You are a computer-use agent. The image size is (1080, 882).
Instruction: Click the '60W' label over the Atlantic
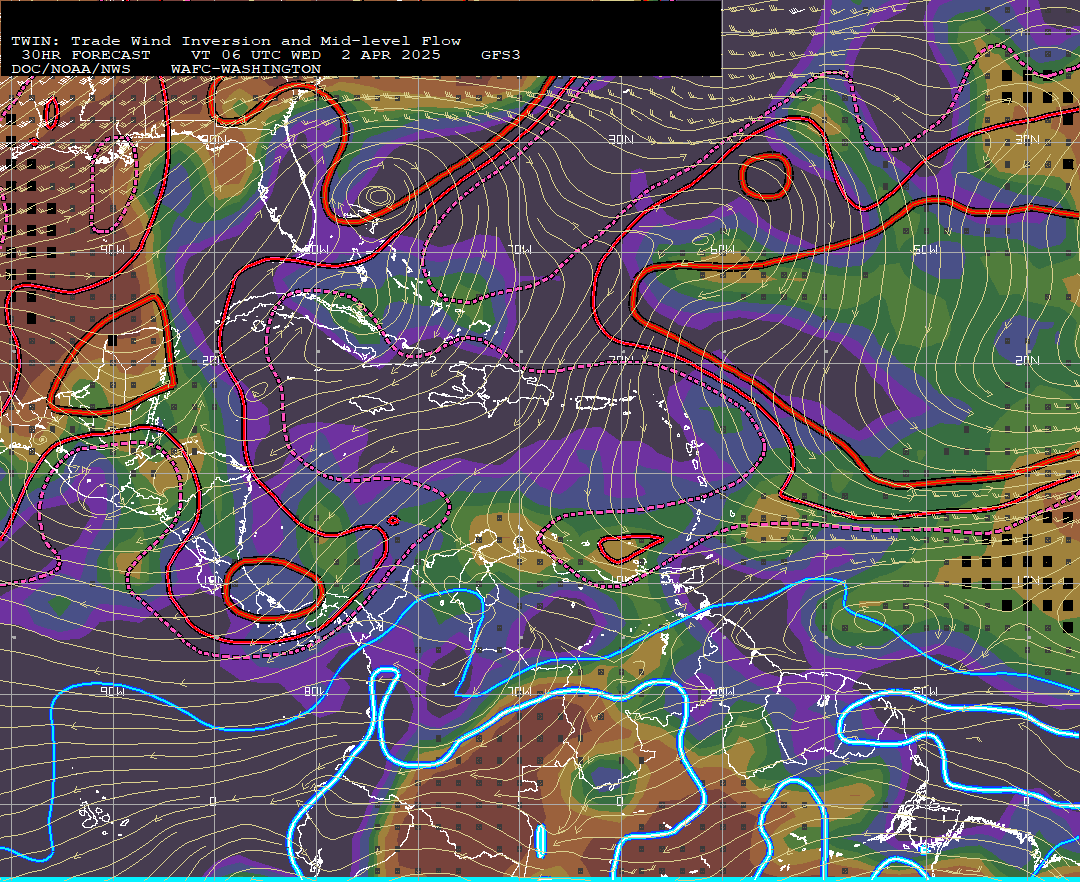pos(722,249)
